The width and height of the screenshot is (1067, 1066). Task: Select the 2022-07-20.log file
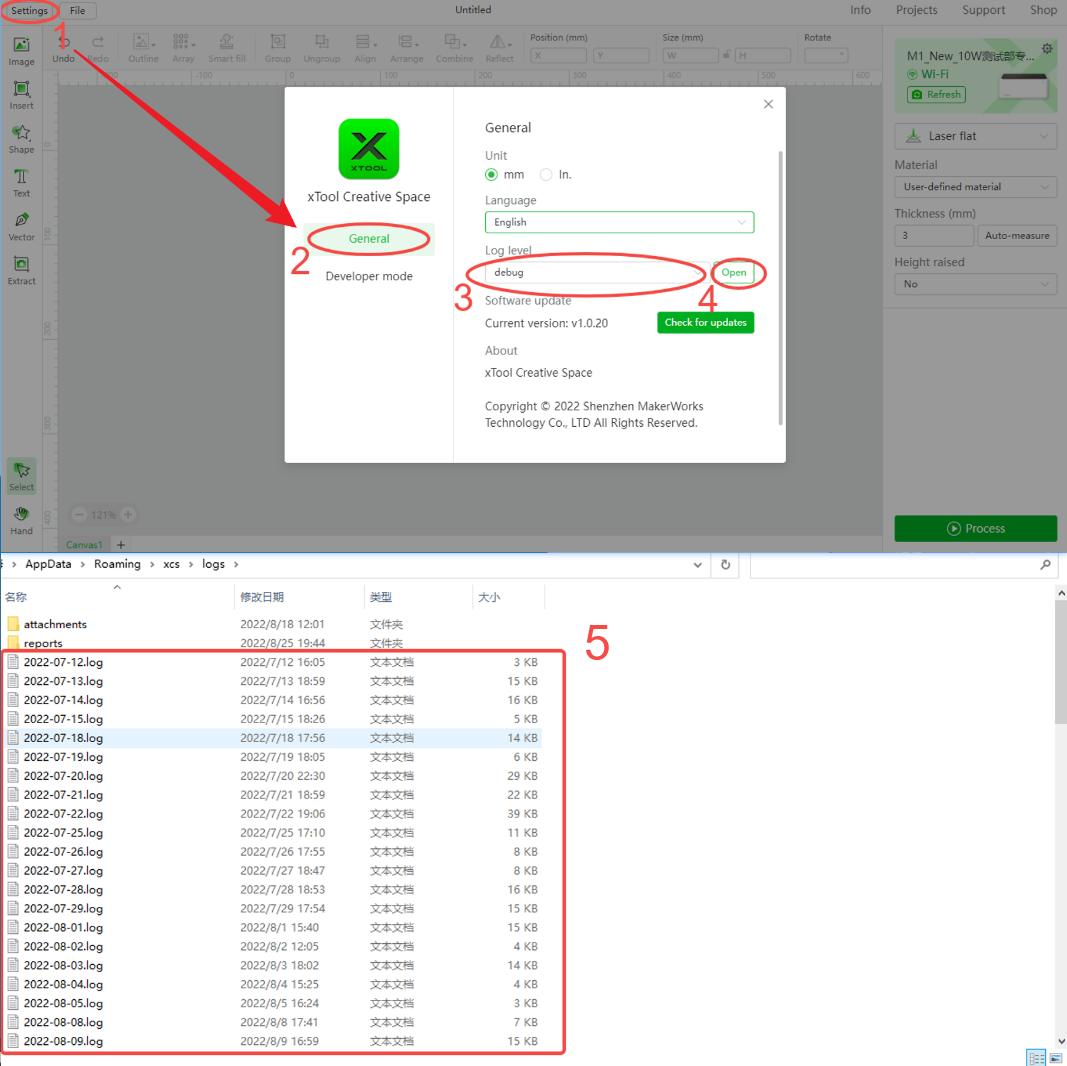click(64, 776)
